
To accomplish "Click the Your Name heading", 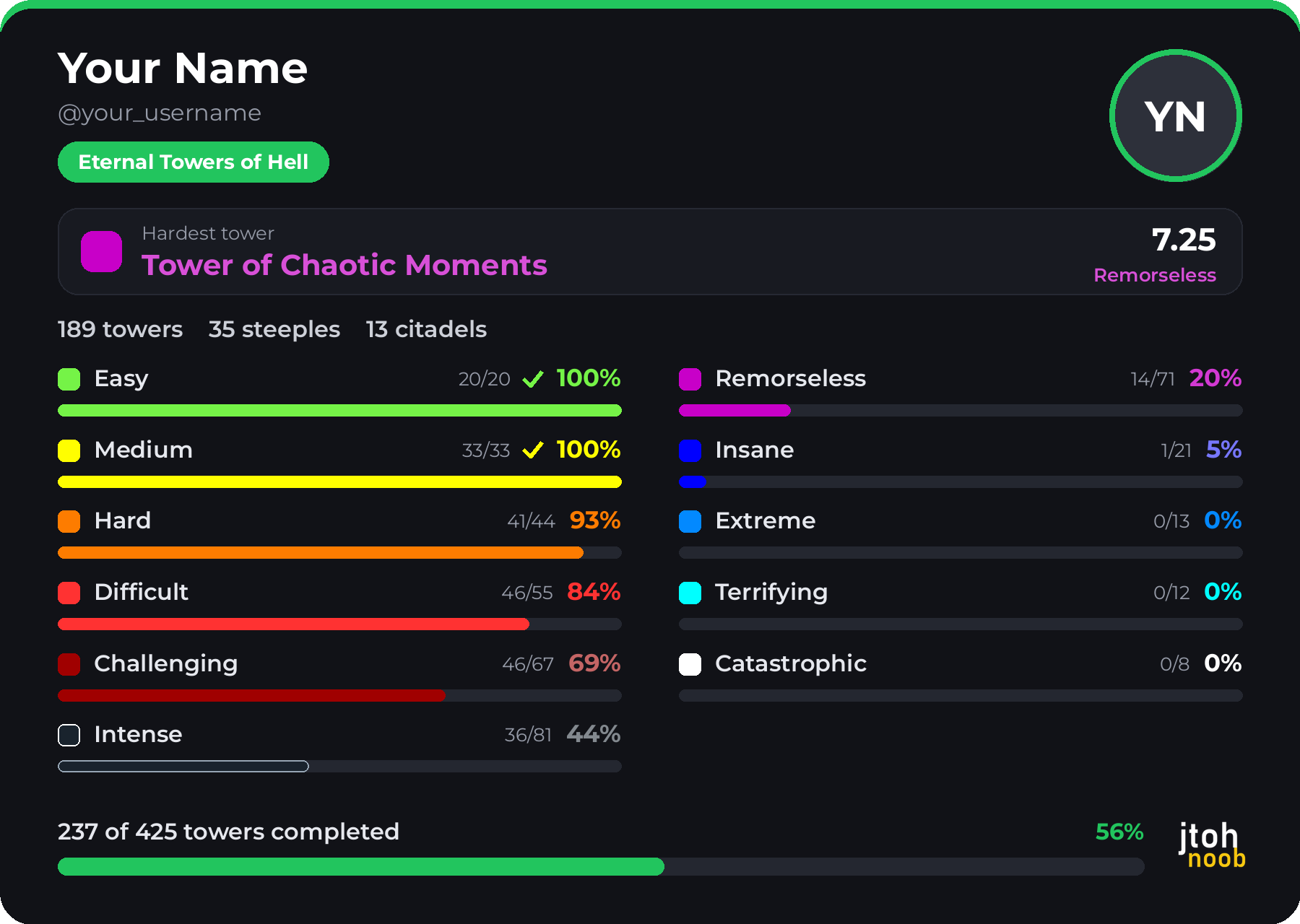I will point(183,69).
